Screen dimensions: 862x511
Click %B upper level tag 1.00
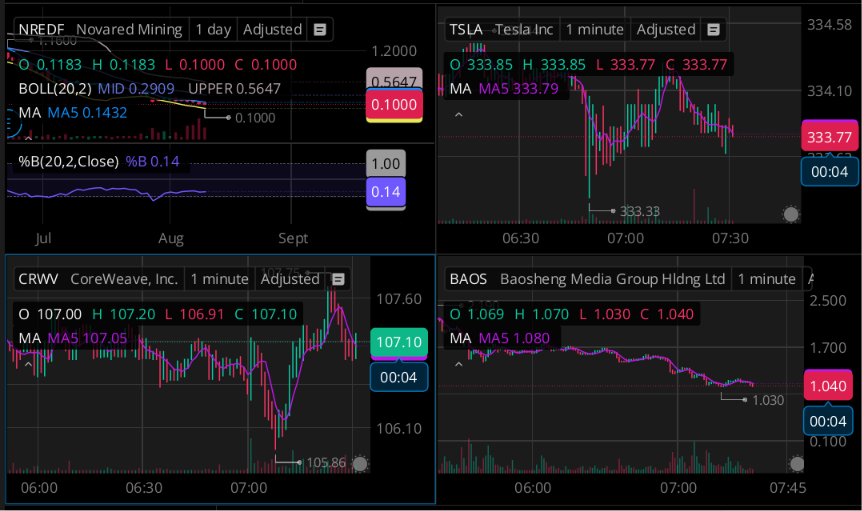click(386, 163)
